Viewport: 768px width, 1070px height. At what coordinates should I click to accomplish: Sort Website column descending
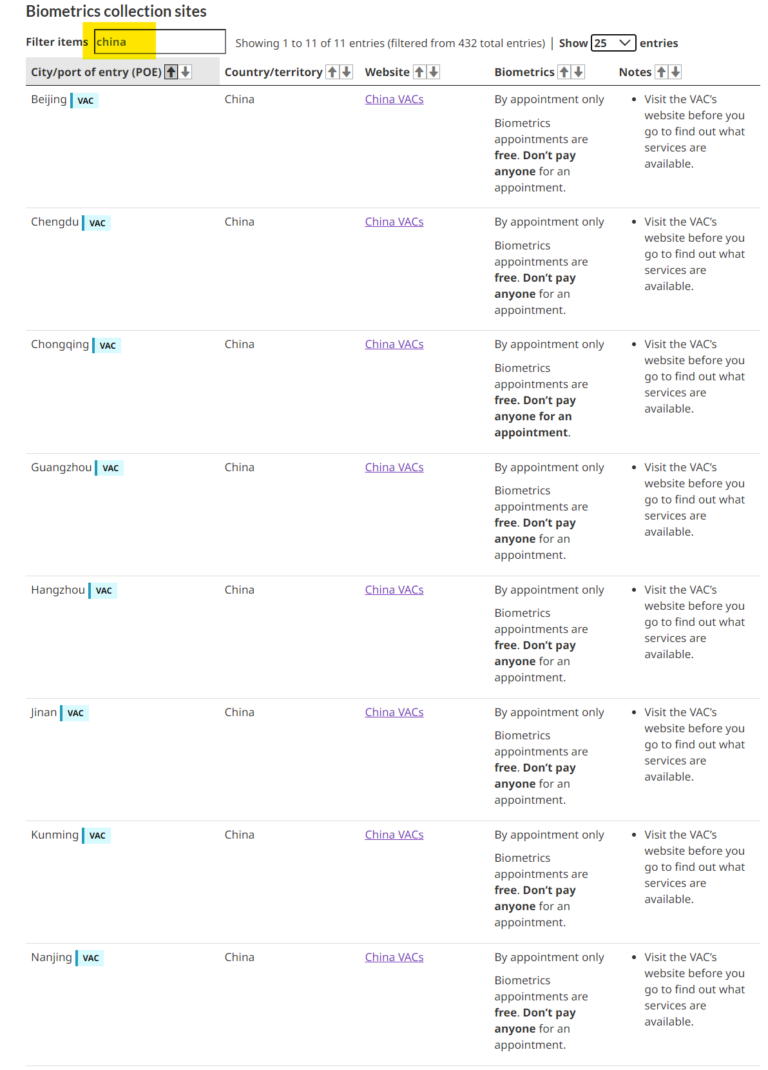pos(433,72)
